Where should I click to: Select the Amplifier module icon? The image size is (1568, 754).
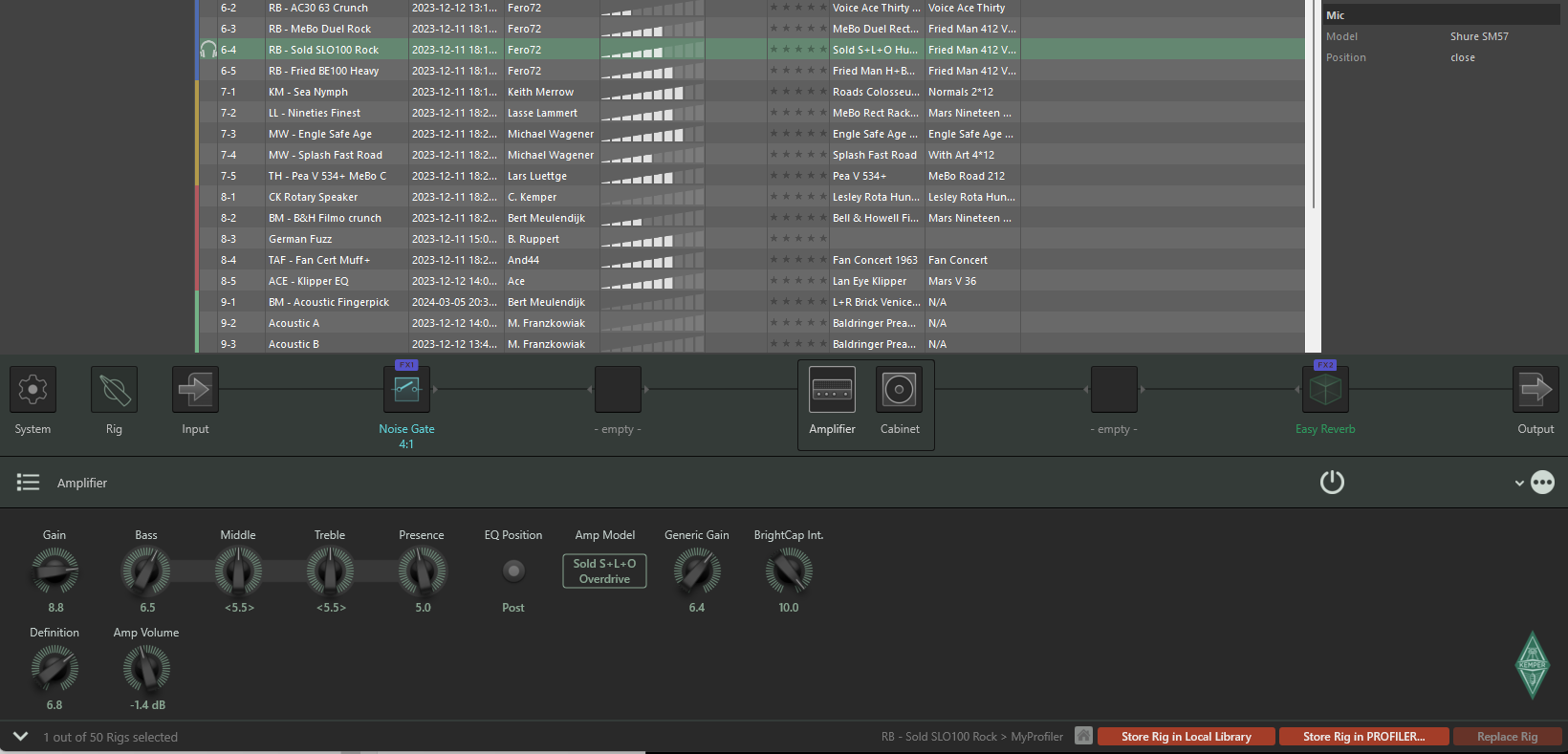832,390
